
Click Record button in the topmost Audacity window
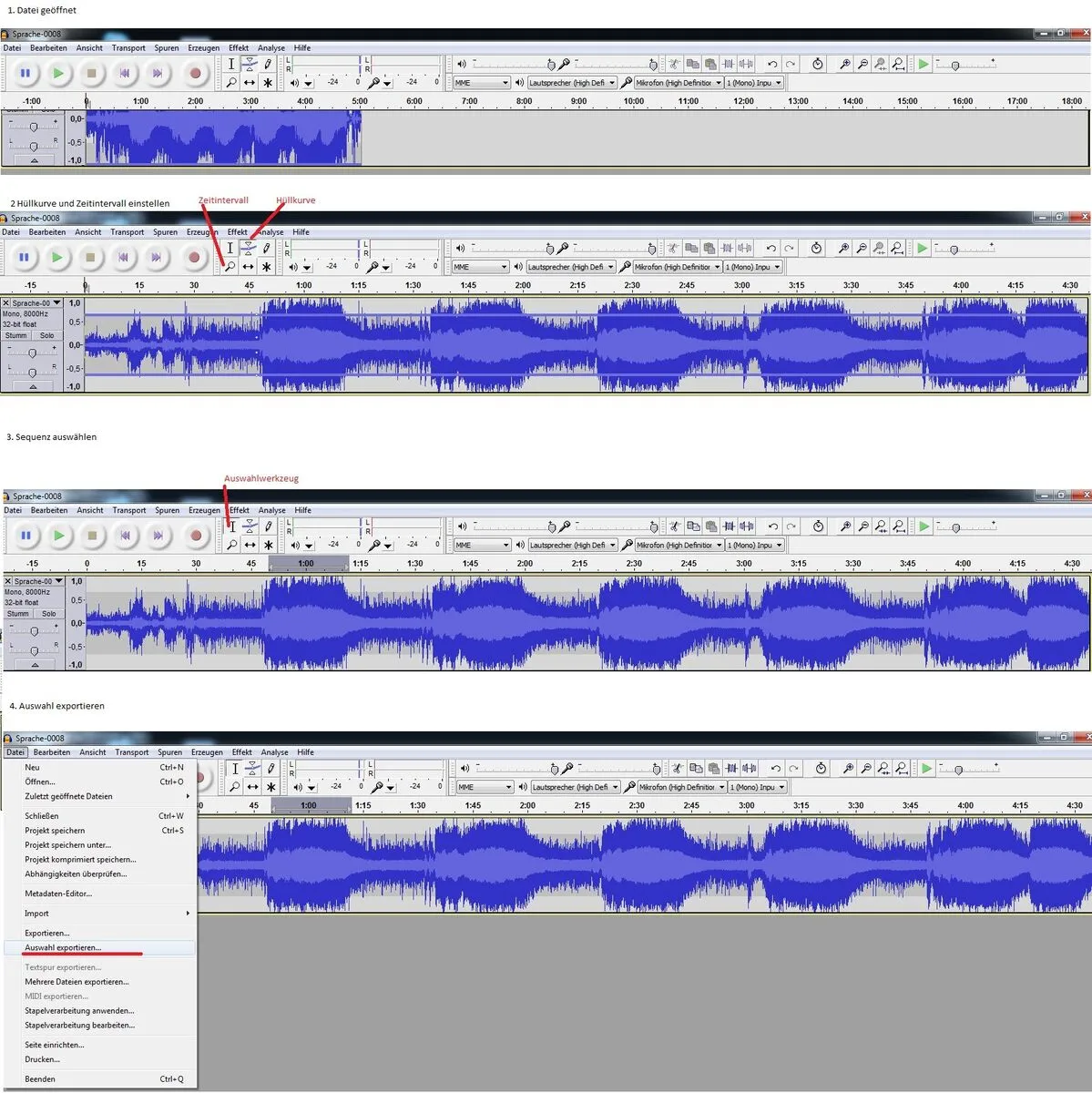click(194, 73)
